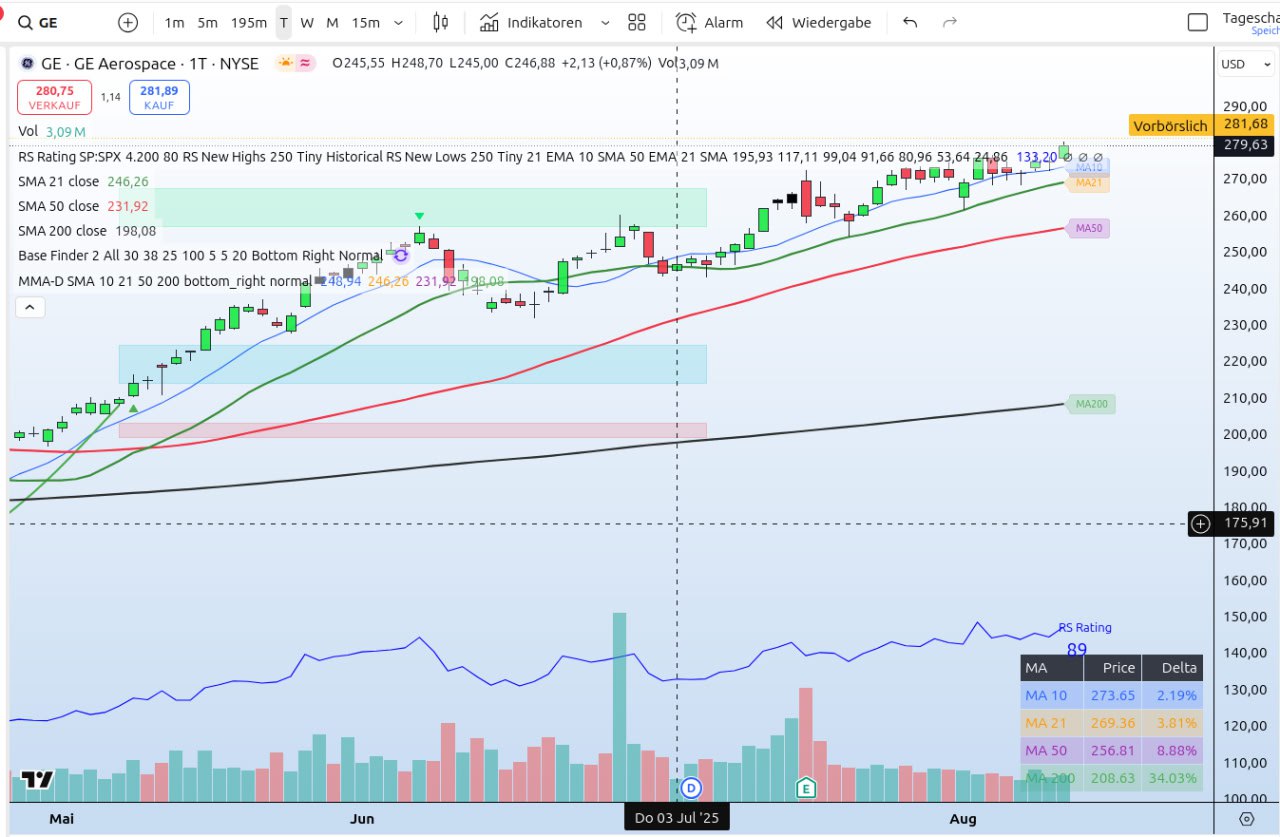Undo the last chart action
Screen dimensions: 1280x837
pyautogui.click(x=910, y=22)
